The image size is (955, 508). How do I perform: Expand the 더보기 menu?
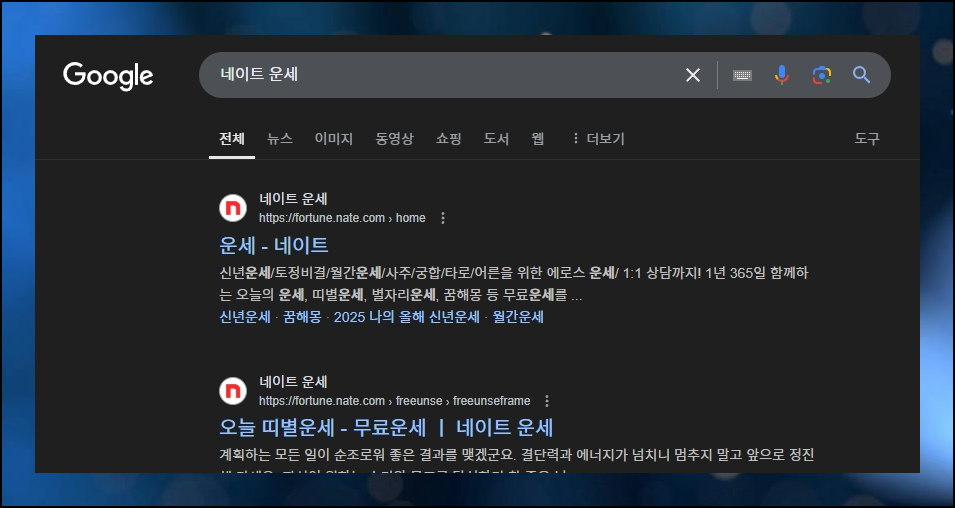[x=597, y=139]
